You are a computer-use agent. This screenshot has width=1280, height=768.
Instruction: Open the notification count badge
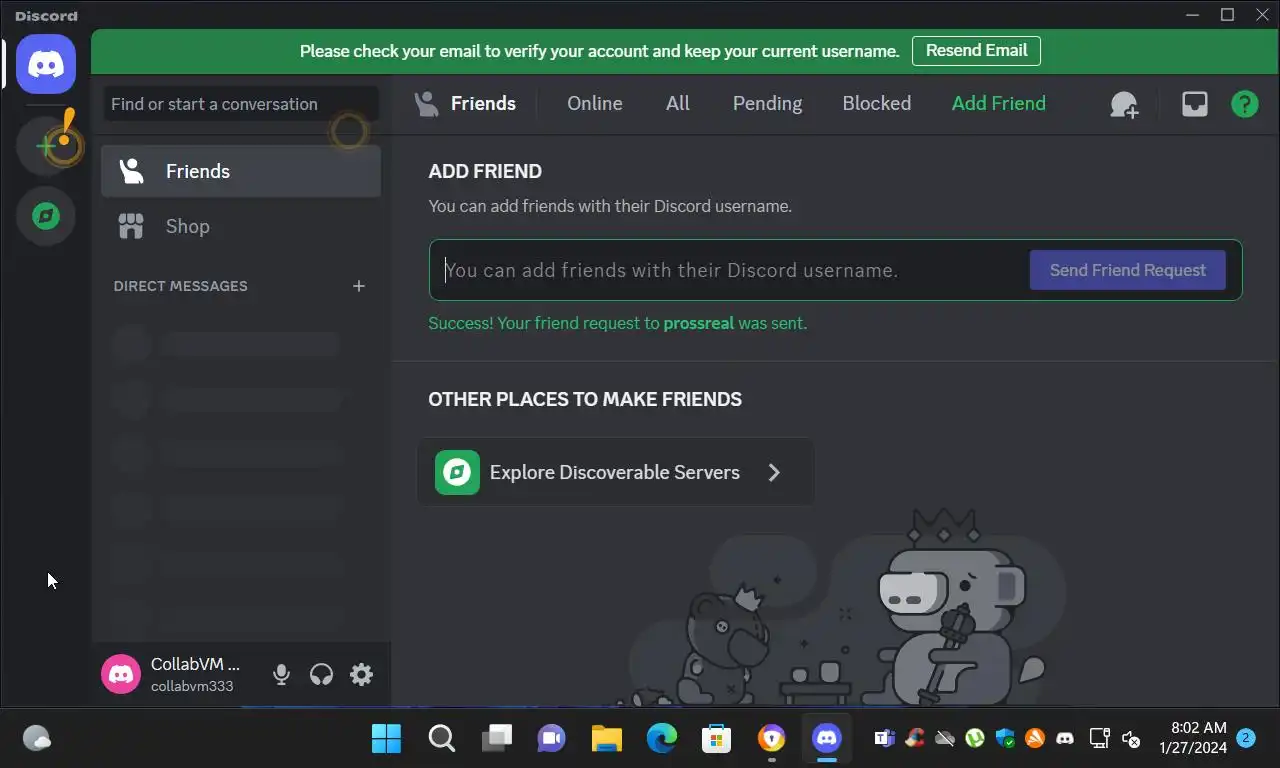(1246, 738)
